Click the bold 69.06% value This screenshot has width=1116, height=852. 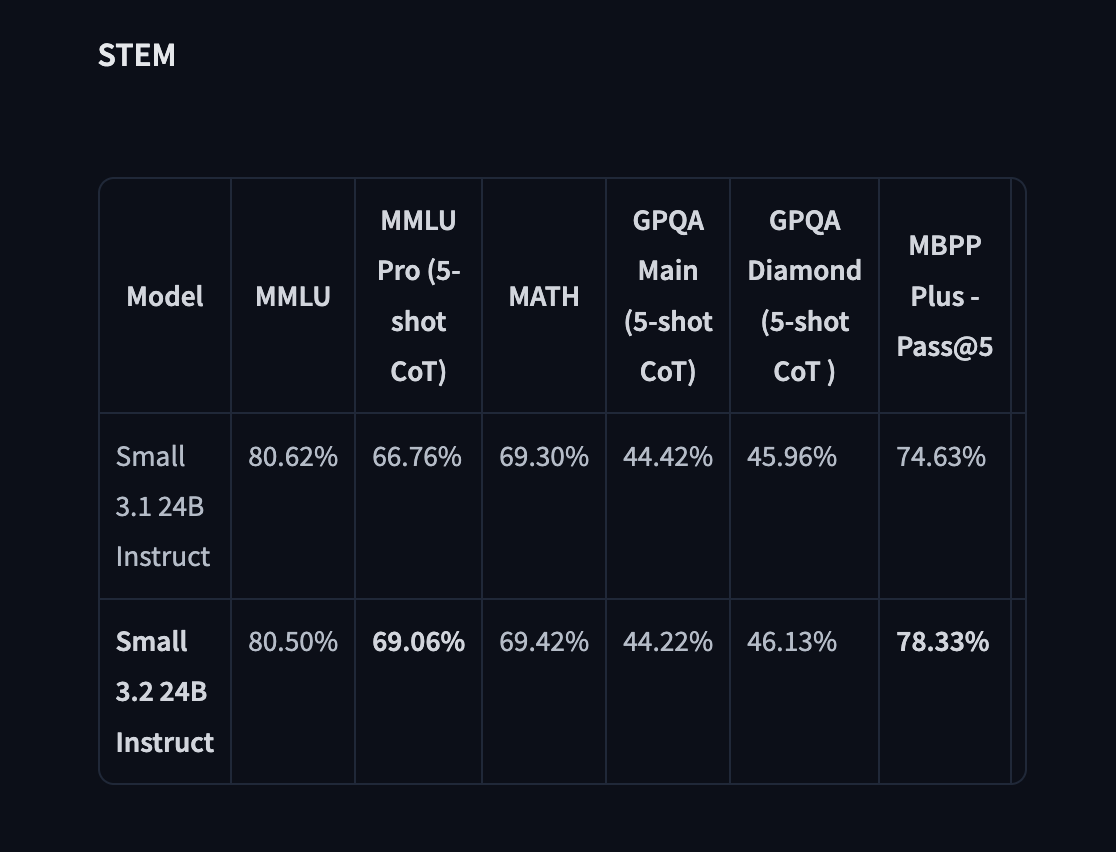418,641
